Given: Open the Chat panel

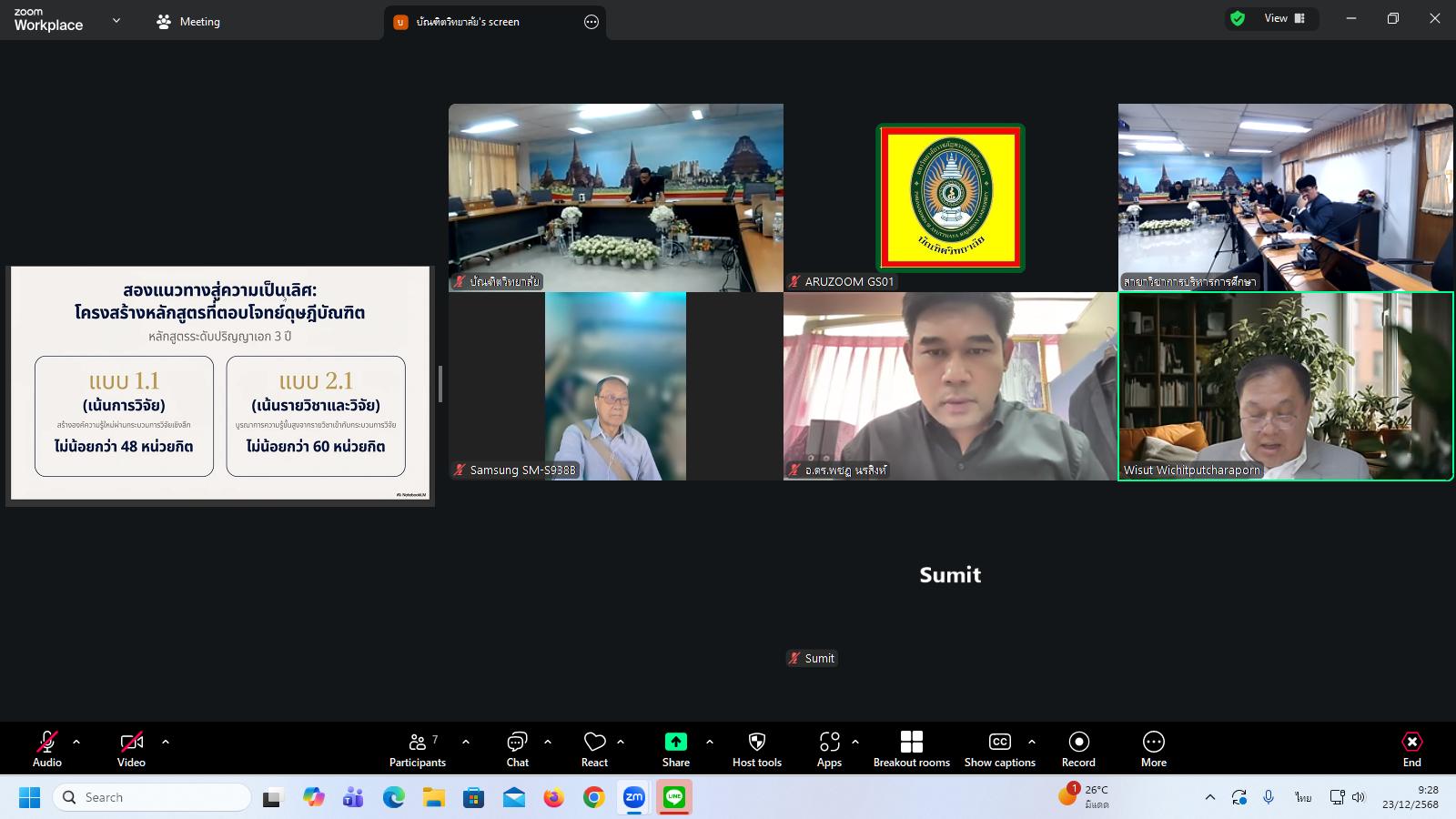Looking at the screenshot, I should (517, 749).
